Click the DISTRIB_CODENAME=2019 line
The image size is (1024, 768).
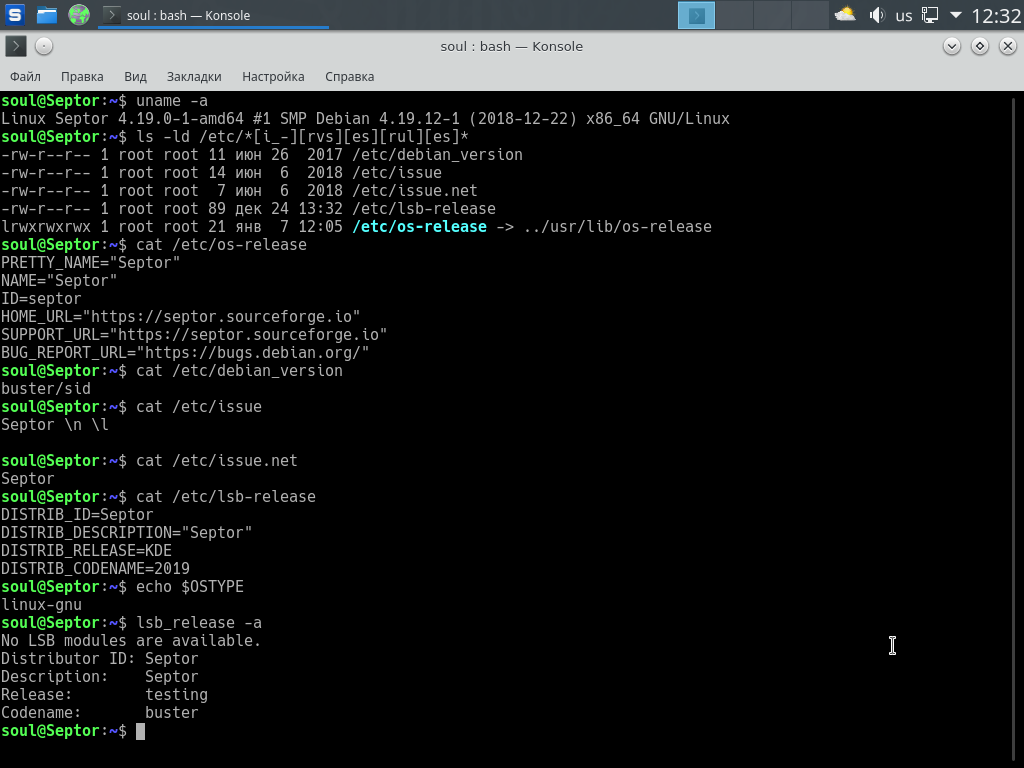tap(95, 569)
